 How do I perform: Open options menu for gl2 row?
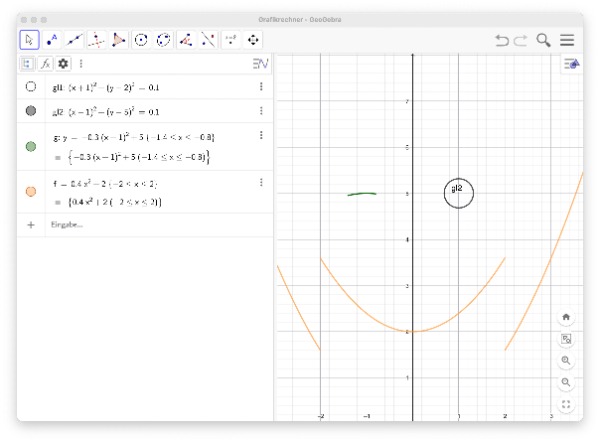(x=261, y=111)
